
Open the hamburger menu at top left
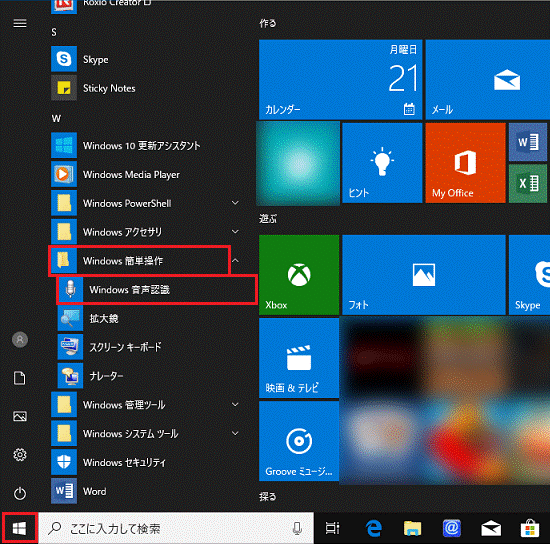[x=20, y=23]
